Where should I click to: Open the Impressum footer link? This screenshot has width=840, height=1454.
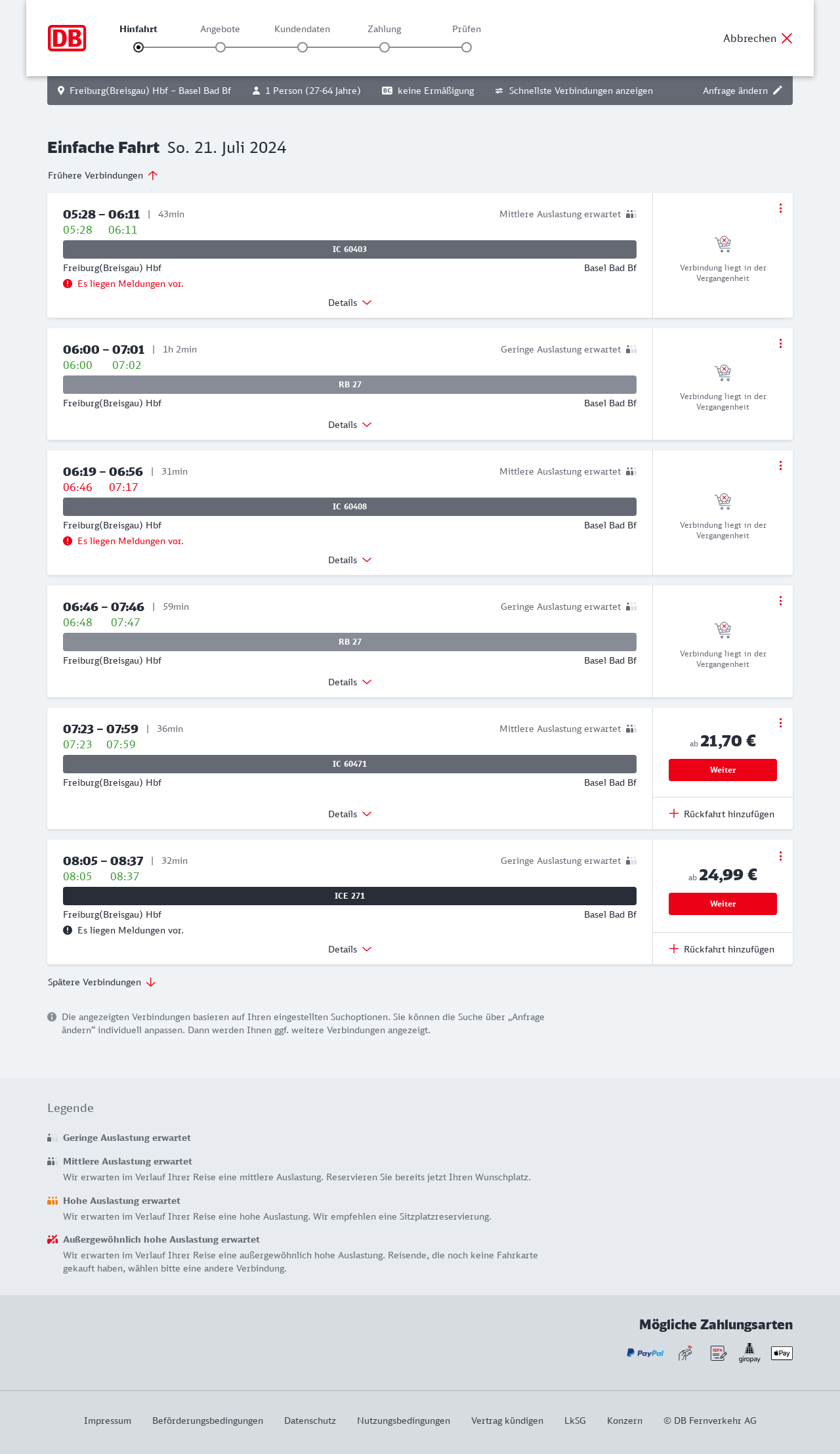(x=108, y=1421)
